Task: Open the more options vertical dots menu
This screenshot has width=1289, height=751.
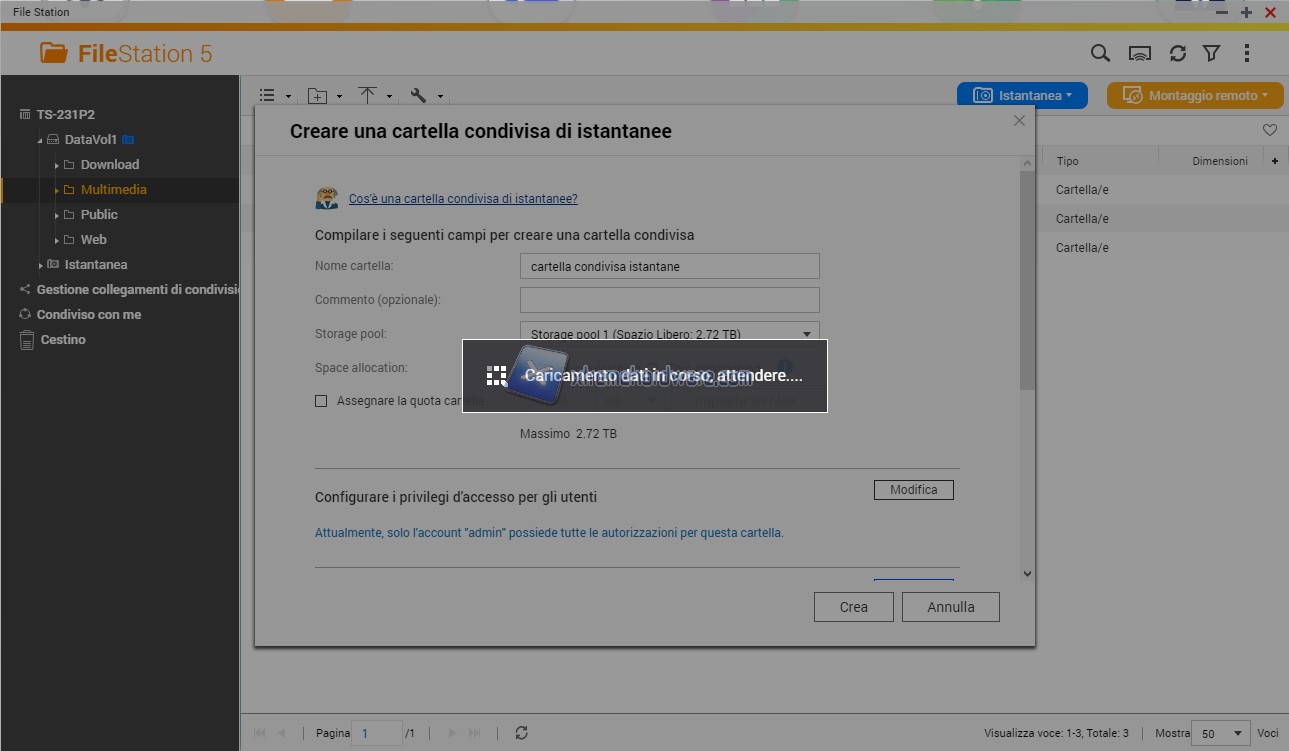Action: point(1246,54)
